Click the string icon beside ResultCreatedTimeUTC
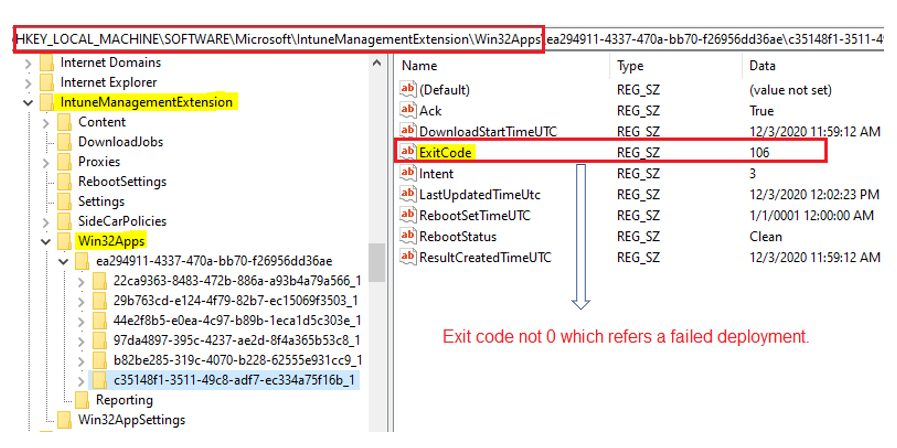This screenshot has height=448, width=897. pyautogui.click(x=407, y=257)
